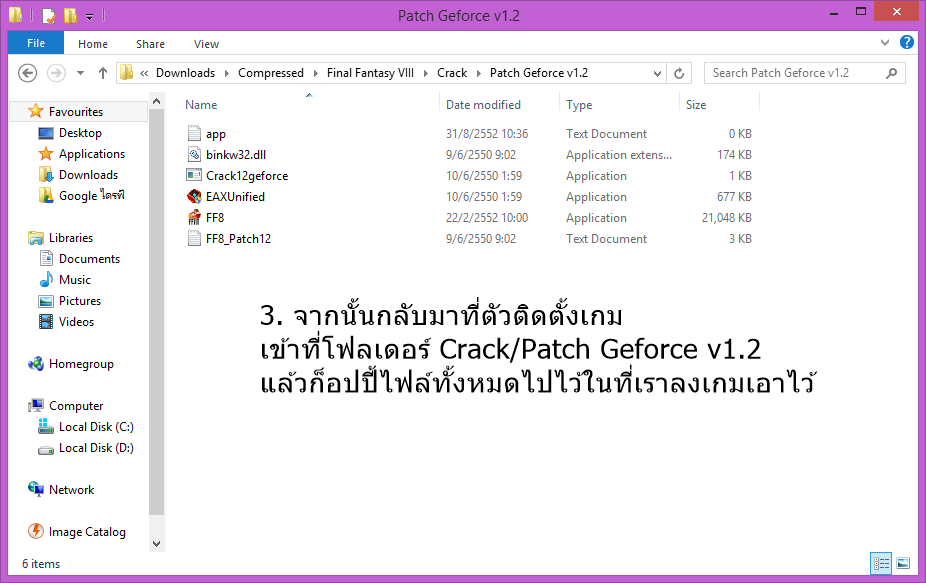Open the File ribbon tab

pos(35,43)
